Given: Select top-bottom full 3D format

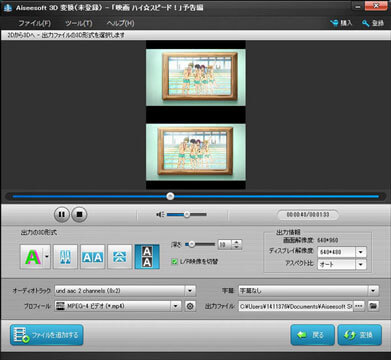Looking at the screenshot, I should [147, 257].
